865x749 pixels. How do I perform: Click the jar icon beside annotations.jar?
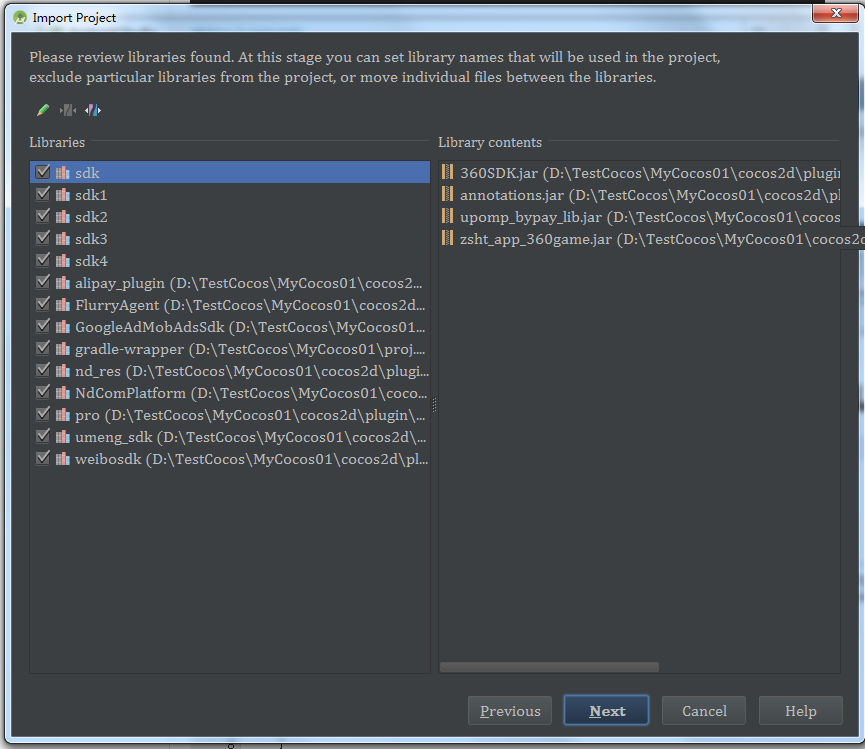[447, 194]
